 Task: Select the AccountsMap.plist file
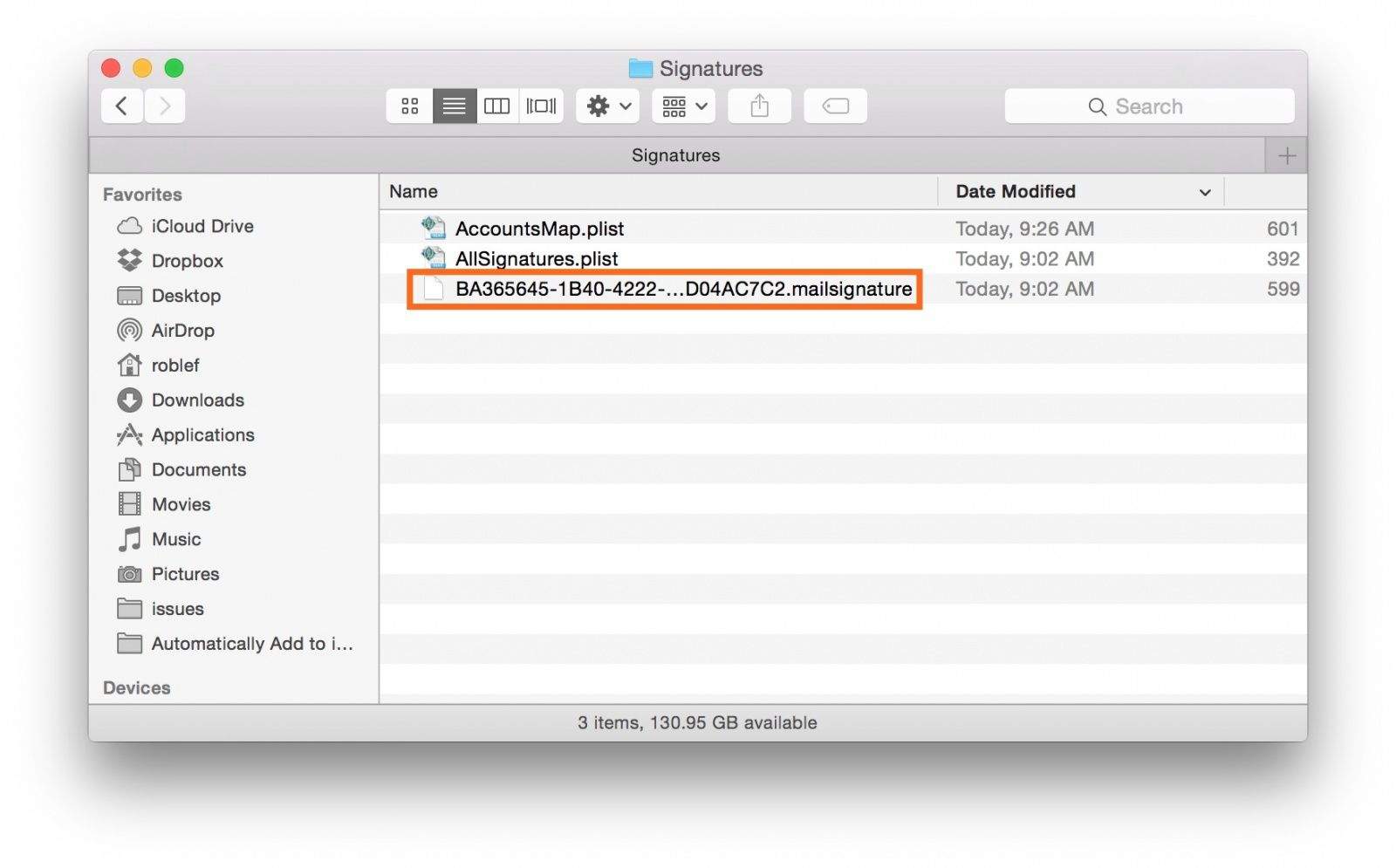coord(538,229)
